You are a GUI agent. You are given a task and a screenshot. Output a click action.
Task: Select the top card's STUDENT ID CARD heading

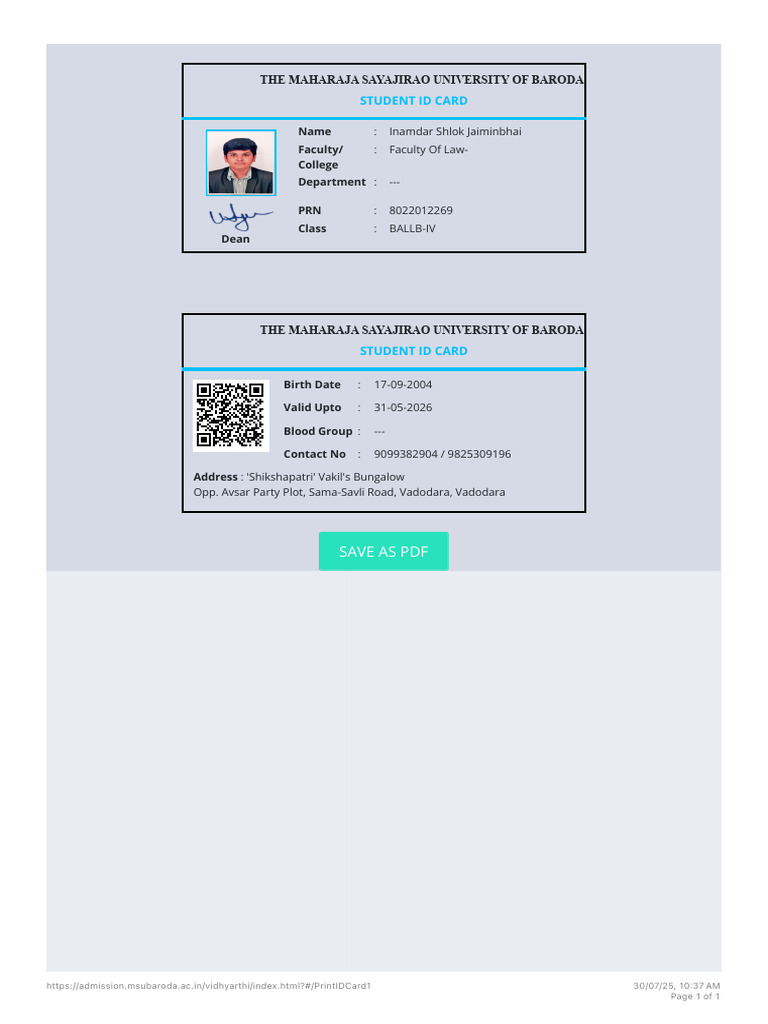413,101
